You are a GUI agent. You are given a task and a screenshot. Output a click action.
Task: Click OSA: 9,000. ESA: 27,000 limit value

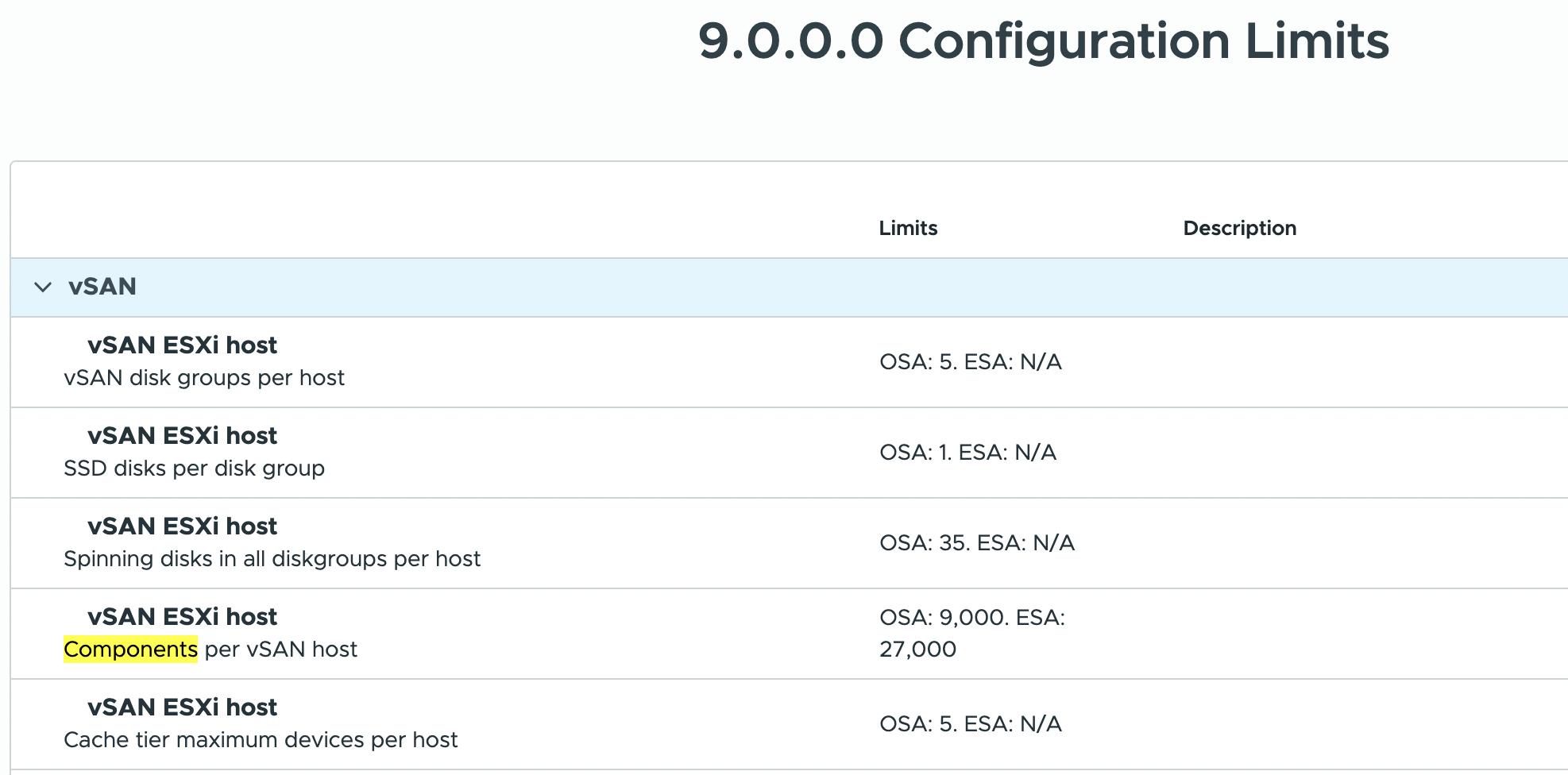click(x=971, y=633)
